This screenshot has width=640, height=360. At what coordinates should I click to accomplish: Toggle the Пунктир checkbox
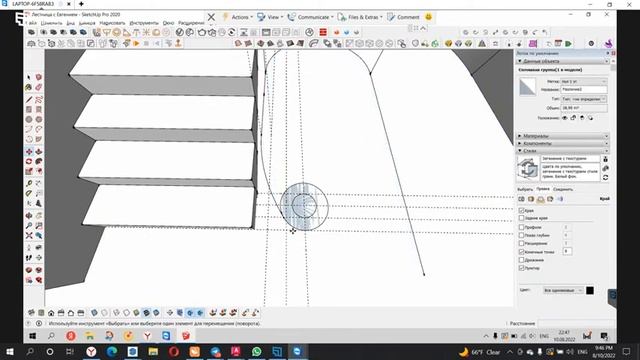click(521, 268)
